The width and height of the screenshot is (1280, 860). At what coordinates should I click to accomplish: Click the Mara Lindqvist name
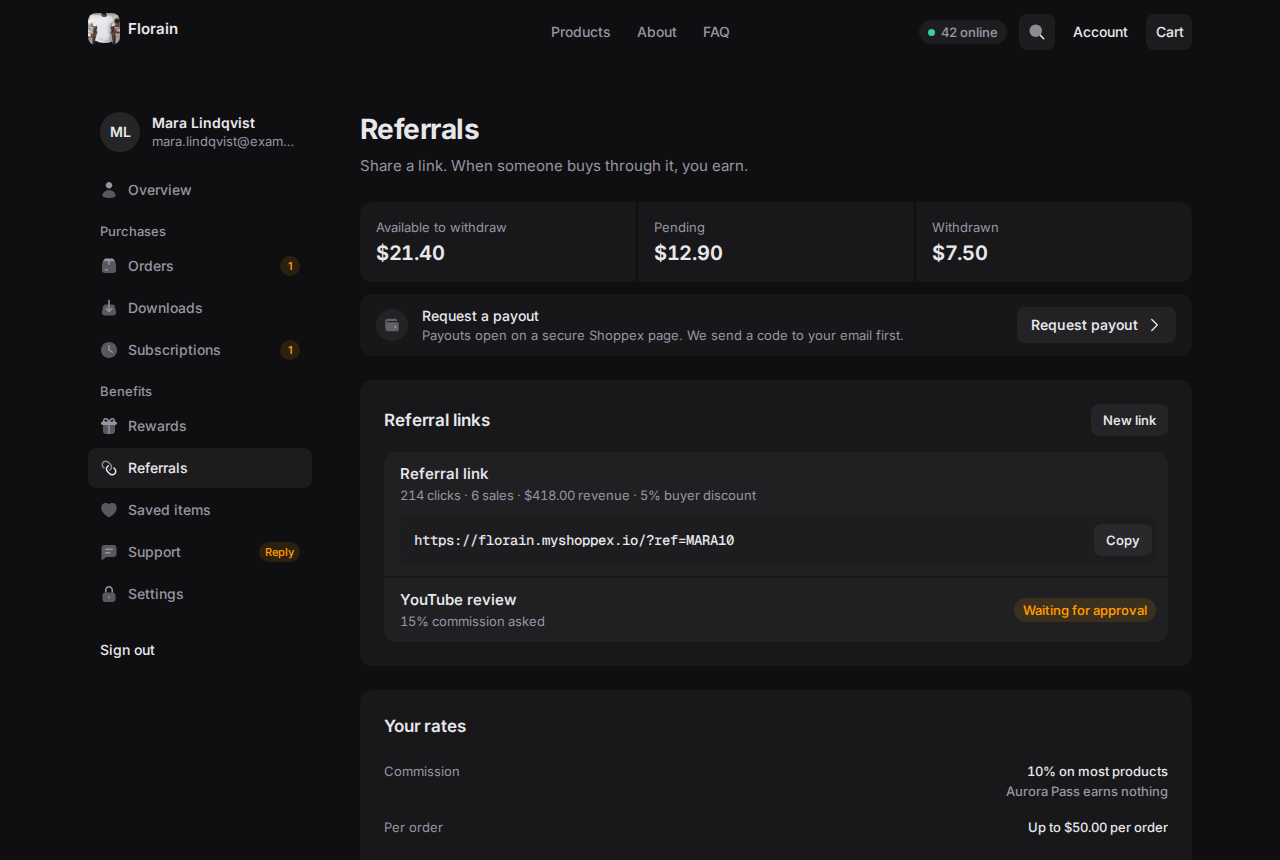203,123
